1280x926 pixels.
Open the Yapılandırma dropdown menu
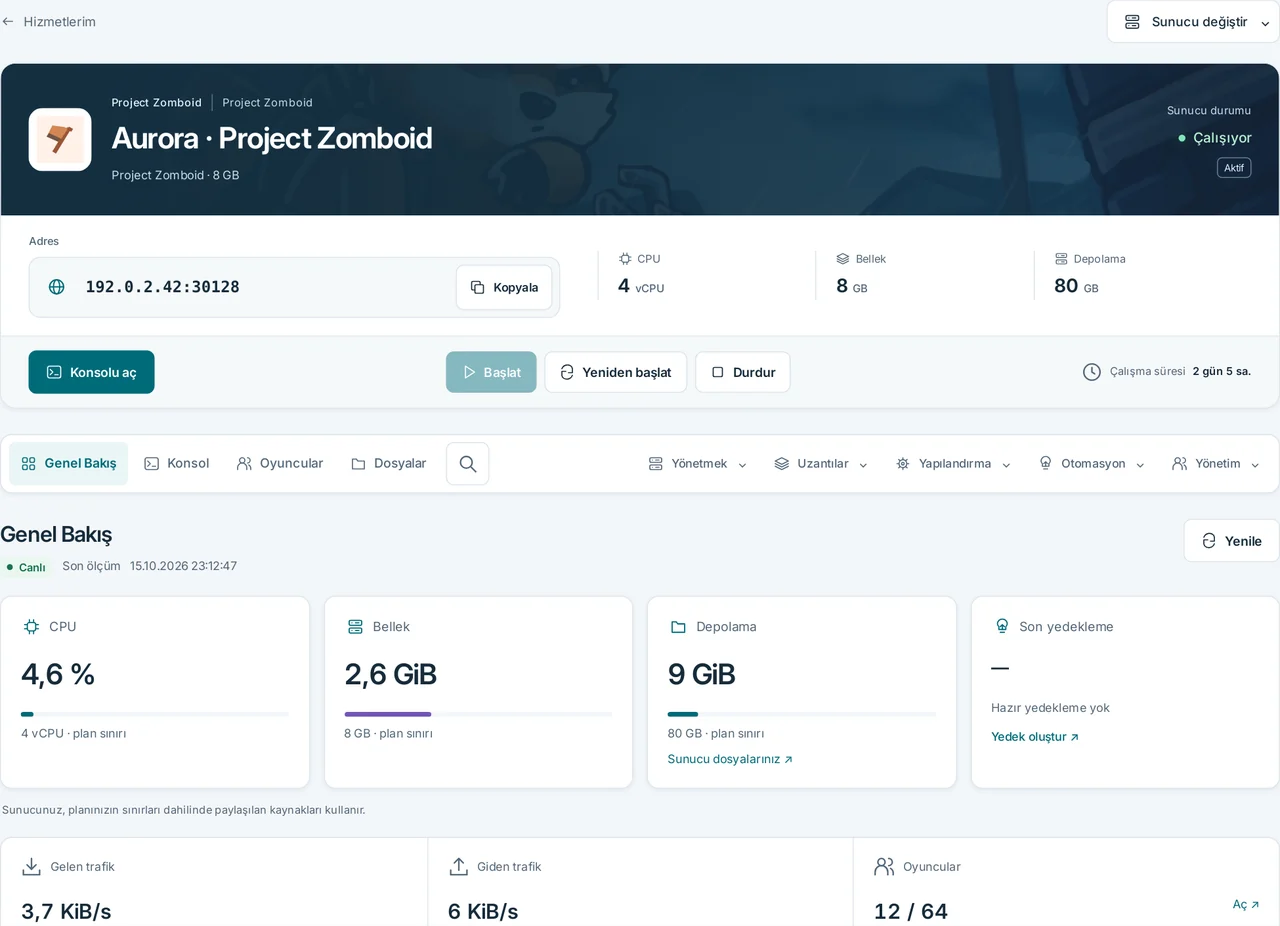pyautogui.click(x=954, y=464)
